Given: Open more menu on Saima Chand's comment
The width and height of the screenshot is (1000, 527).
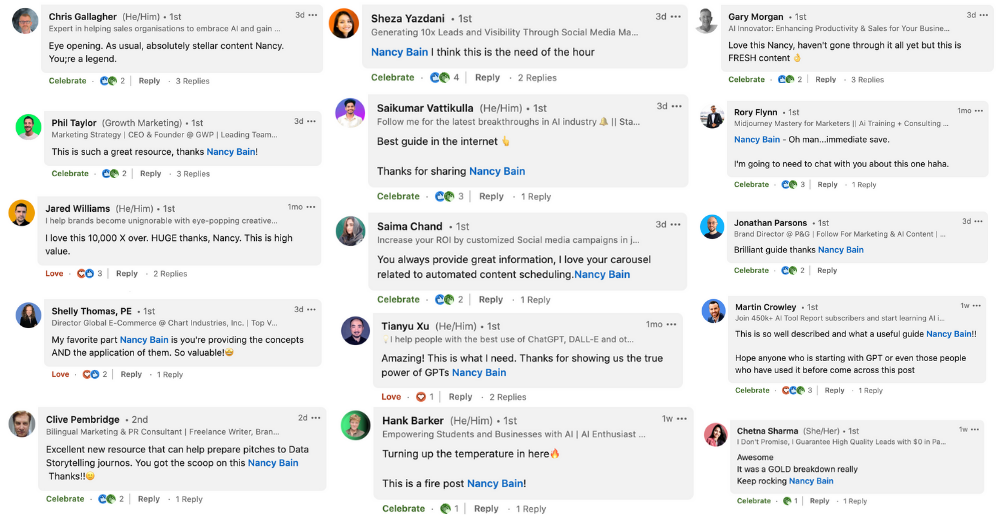Looking at the screenshot, I should click(675, 225).
